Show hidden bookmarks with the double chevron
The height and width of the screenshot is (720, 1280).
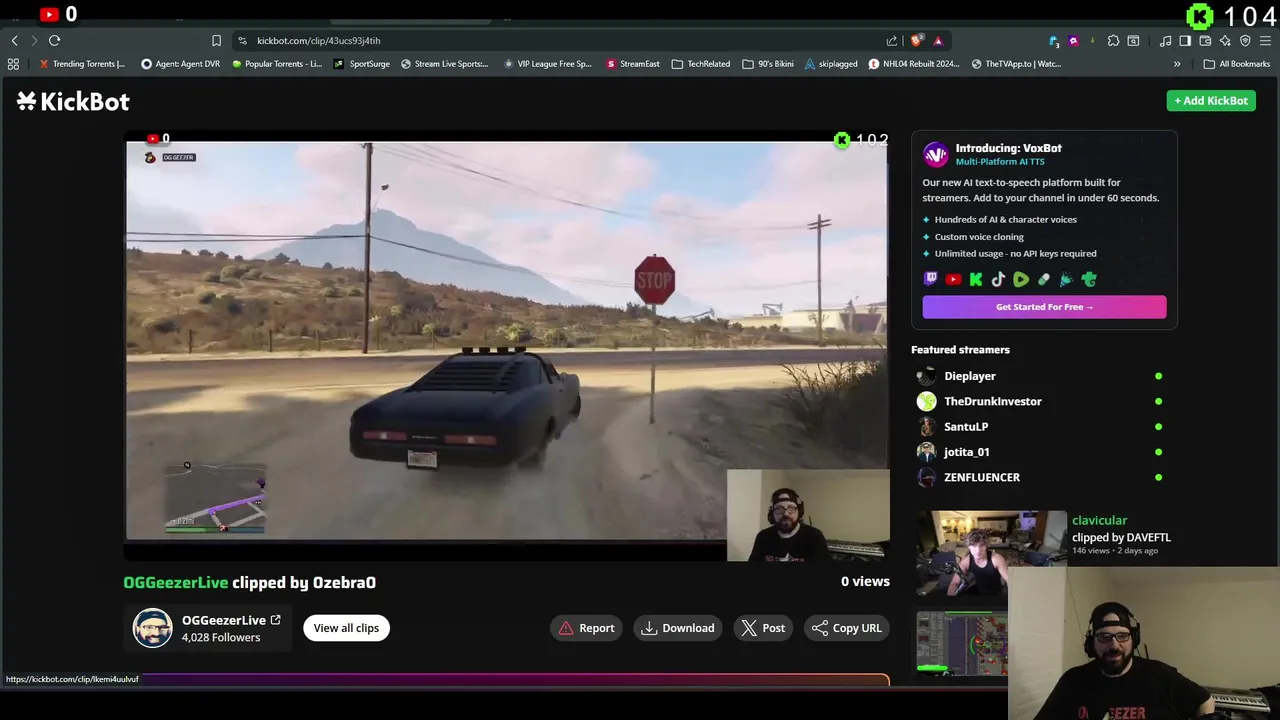[x=1177, y=64]
